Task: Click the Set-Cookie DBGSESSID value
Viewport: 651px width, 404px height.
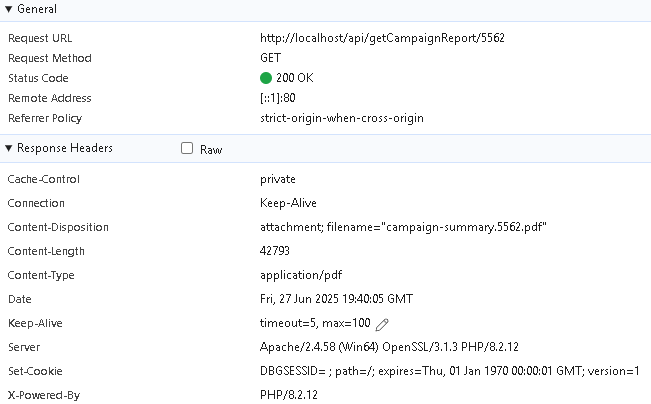Action: (450, 371)
